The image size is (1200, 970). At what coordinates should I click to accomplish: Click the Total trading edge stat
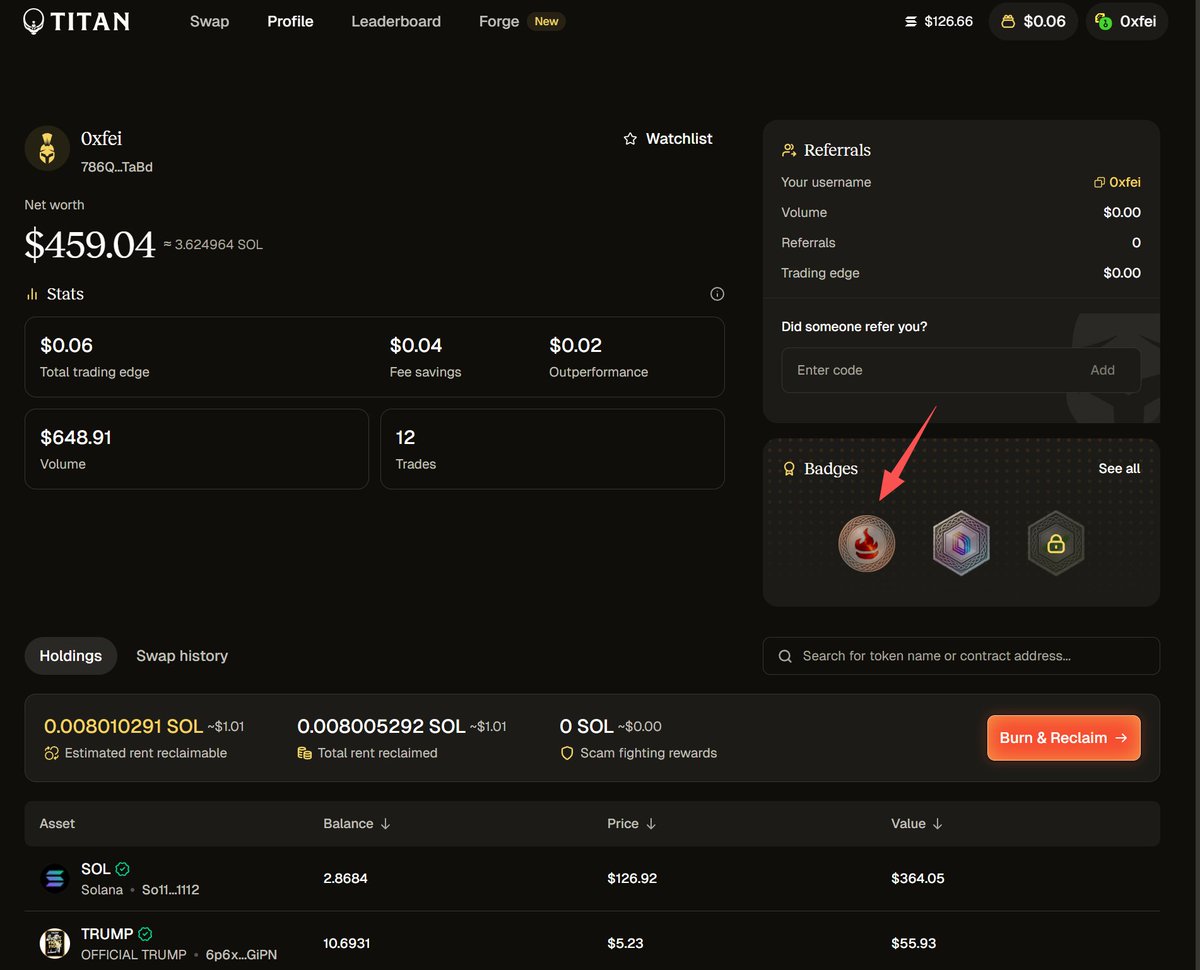click(95, 357)
